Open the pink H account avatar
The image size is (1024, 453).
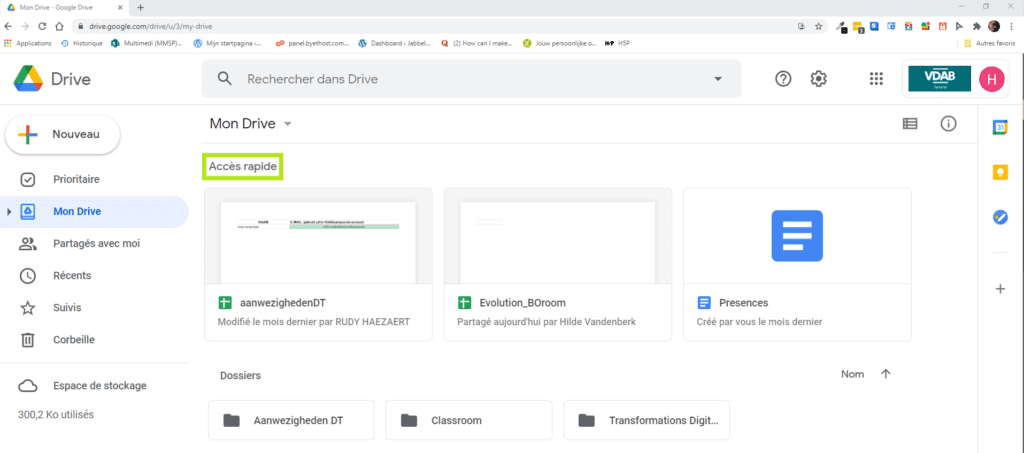992,79
